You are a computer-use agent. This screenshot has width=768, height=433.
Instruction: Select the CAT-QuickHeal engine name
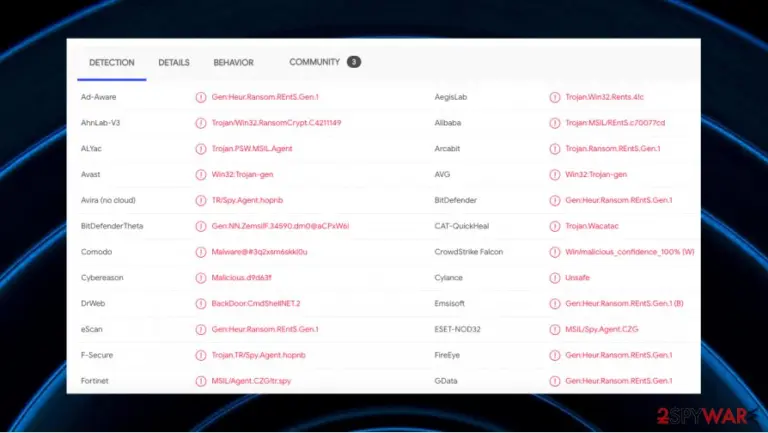click(x=462, y=226)
